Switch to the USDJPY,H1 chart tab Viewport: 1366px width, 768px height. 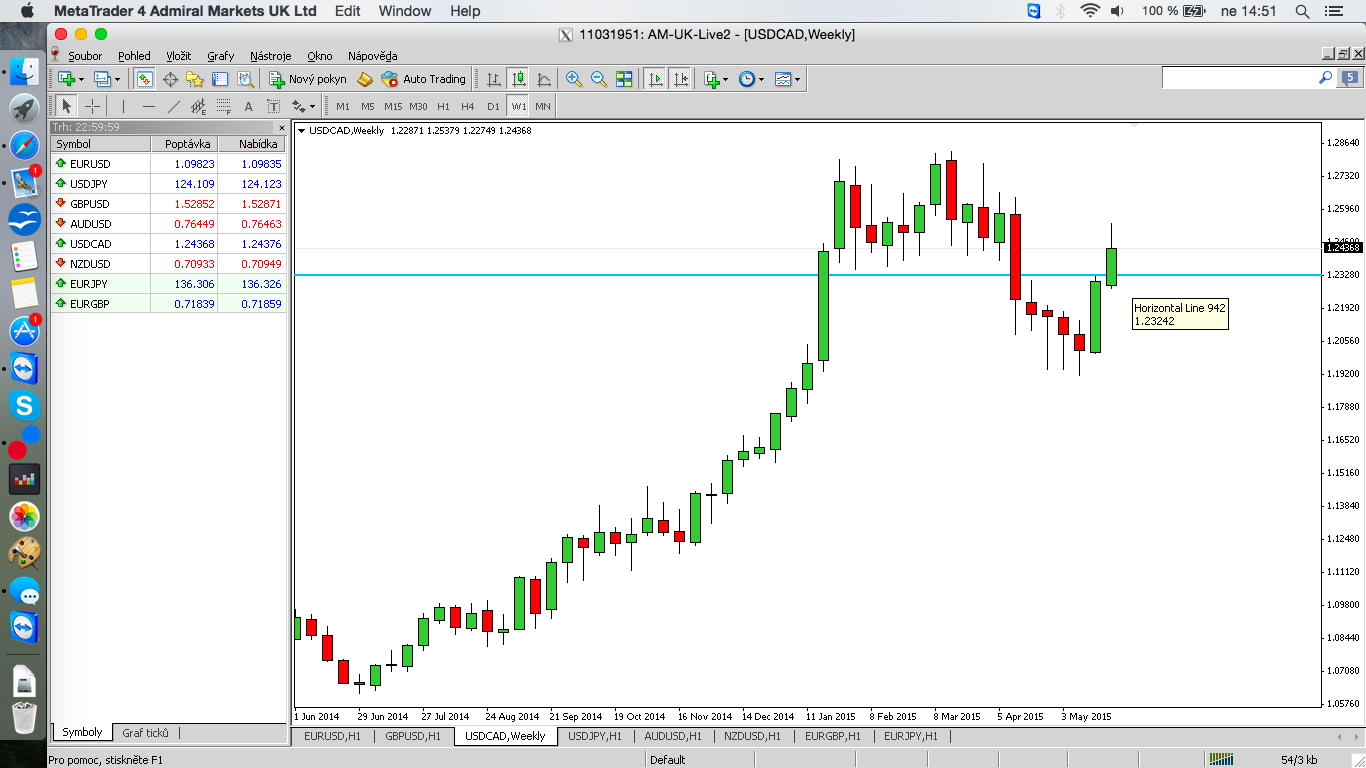pyautogui.click(x=595, y=736)
